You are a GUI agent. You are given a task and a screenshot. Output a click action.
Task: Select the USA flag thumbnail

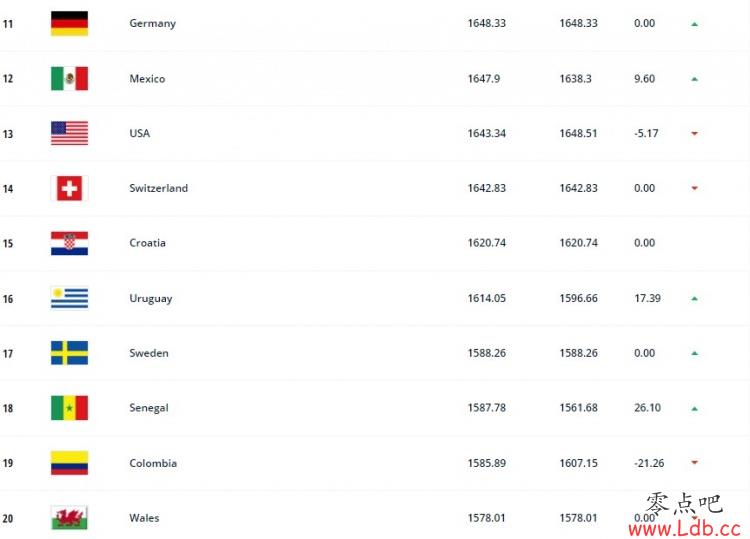(x=69, y=133)
